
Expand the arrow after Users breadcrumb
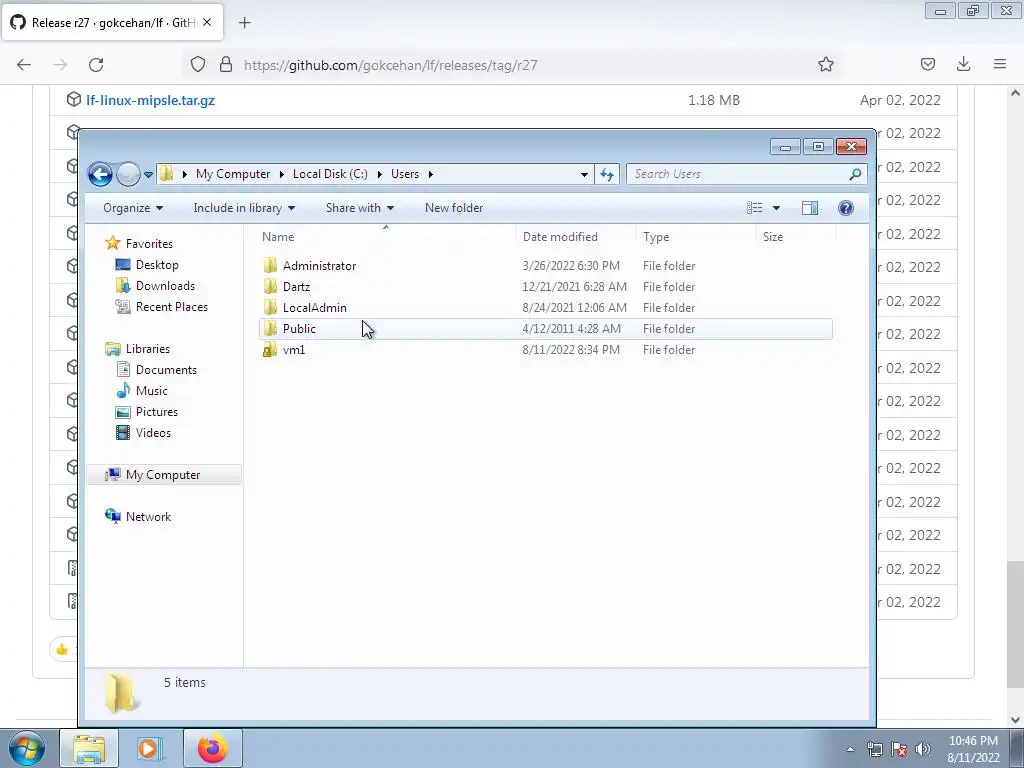click(x=430, y=174)
